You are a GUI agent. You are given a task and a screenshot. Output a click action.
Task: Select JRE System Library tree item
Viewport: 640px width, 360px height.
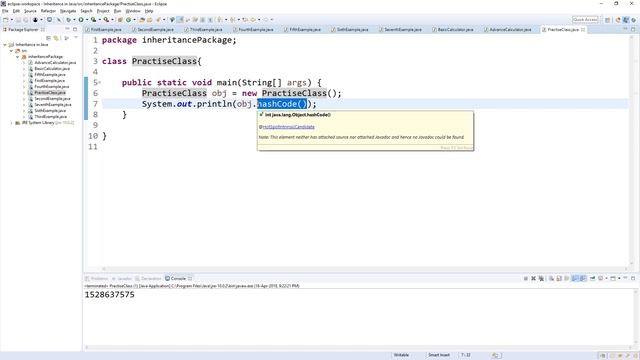pyautogui.click(x=48, y=122)
